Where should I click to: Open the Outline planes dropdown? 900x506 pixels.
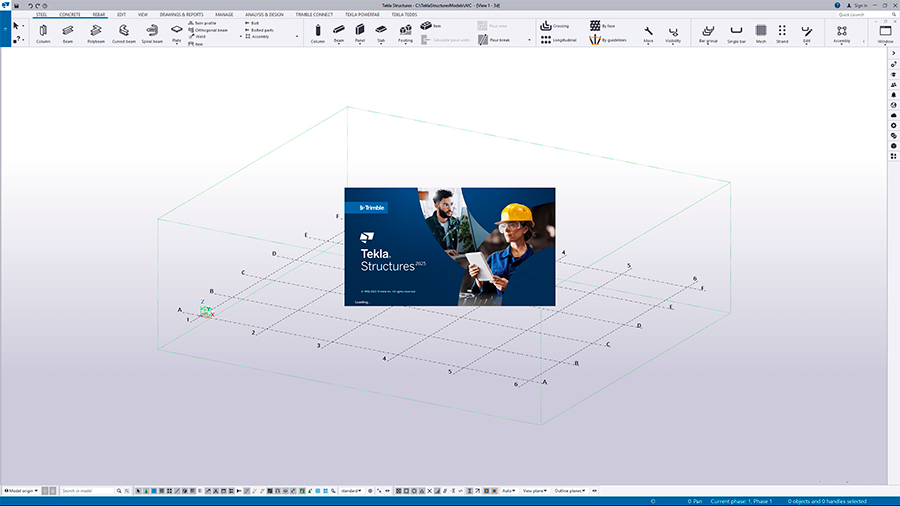pyautogui.click(x=570, y=491)
